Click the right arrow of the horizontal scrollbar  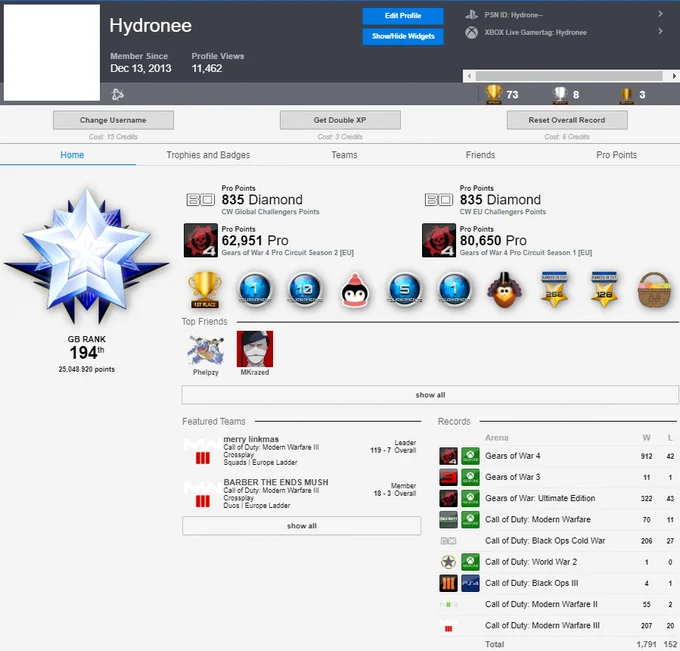[674, 76]
